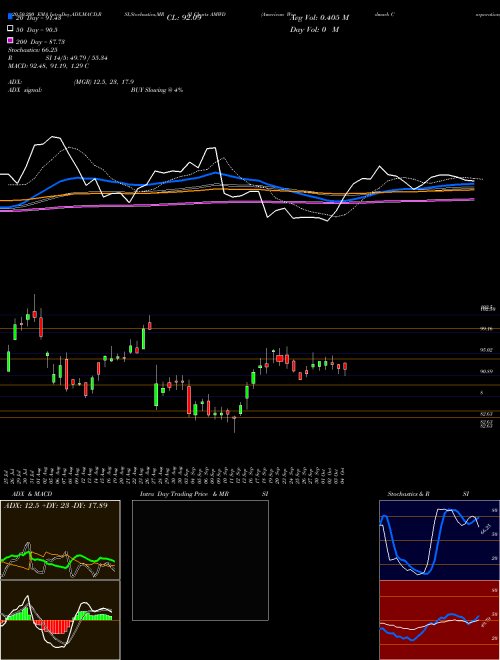
Task: Select the 'MACD: 92.48, 91.19, 1.29 C' line
Action: click(48, 66)
